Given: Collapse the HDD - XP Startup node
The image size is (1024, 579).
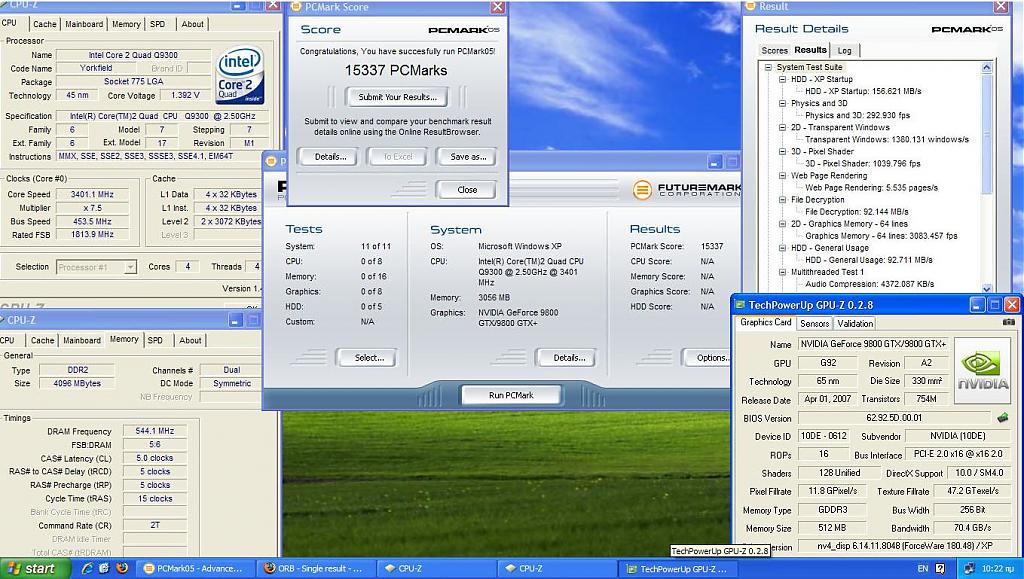Looking at the screenshot, I should pos(782,79).
